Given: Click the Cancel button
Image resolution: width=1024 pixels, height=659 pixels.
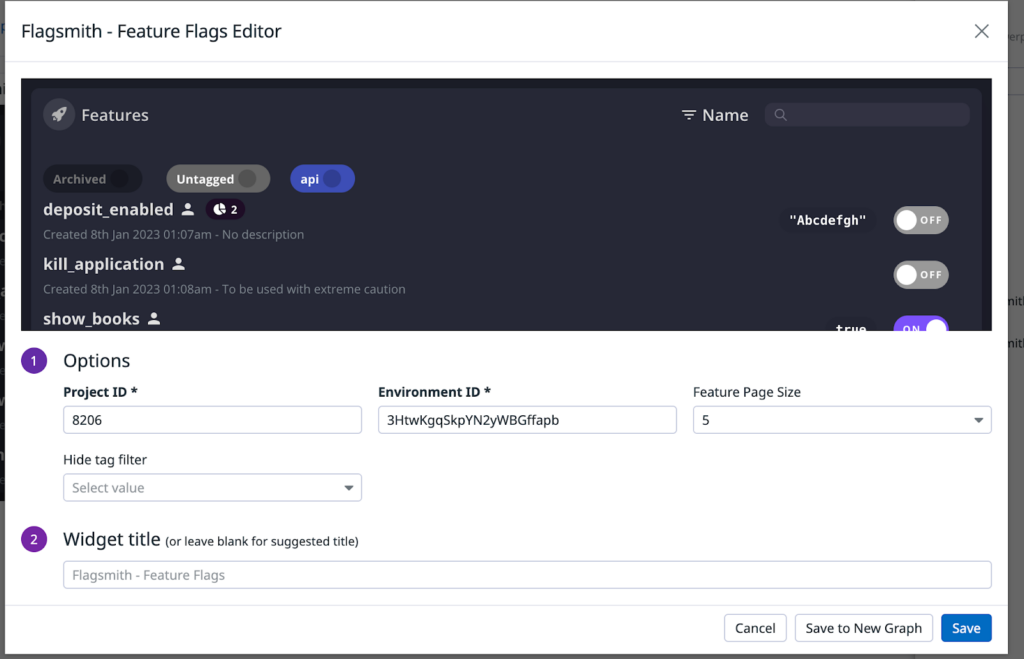Looking at the screenshot, I should coord(755,627).
